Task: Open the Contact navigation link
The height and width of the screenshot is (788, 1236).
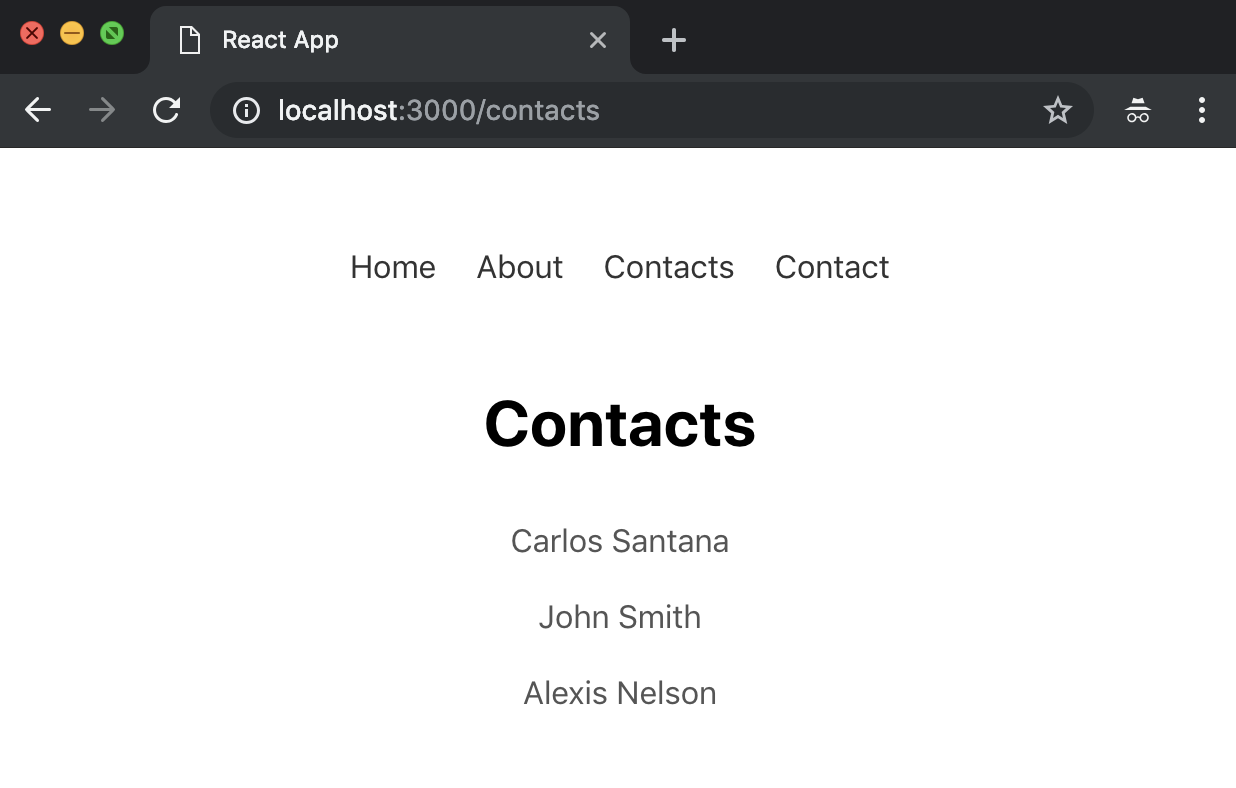Action: [x=832, y=267]
